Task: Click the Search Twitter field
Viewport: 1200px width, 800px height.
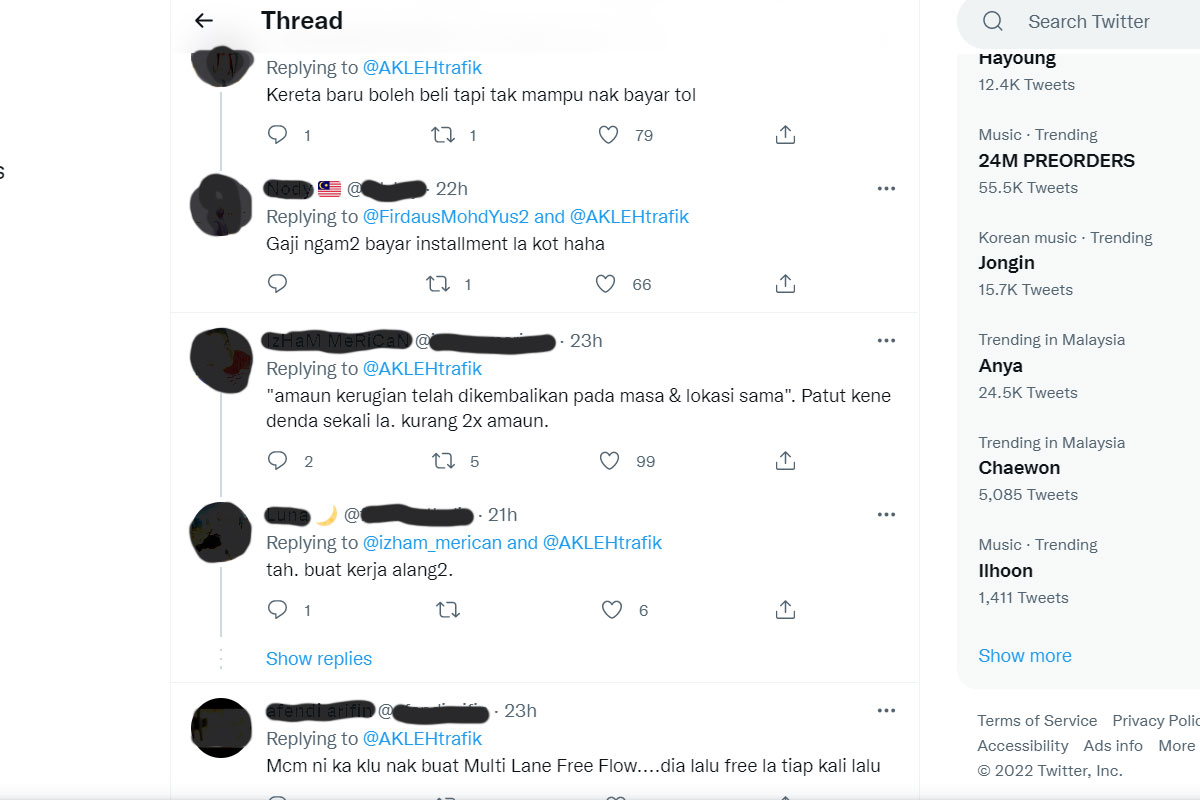Action: pos(1089,22)
